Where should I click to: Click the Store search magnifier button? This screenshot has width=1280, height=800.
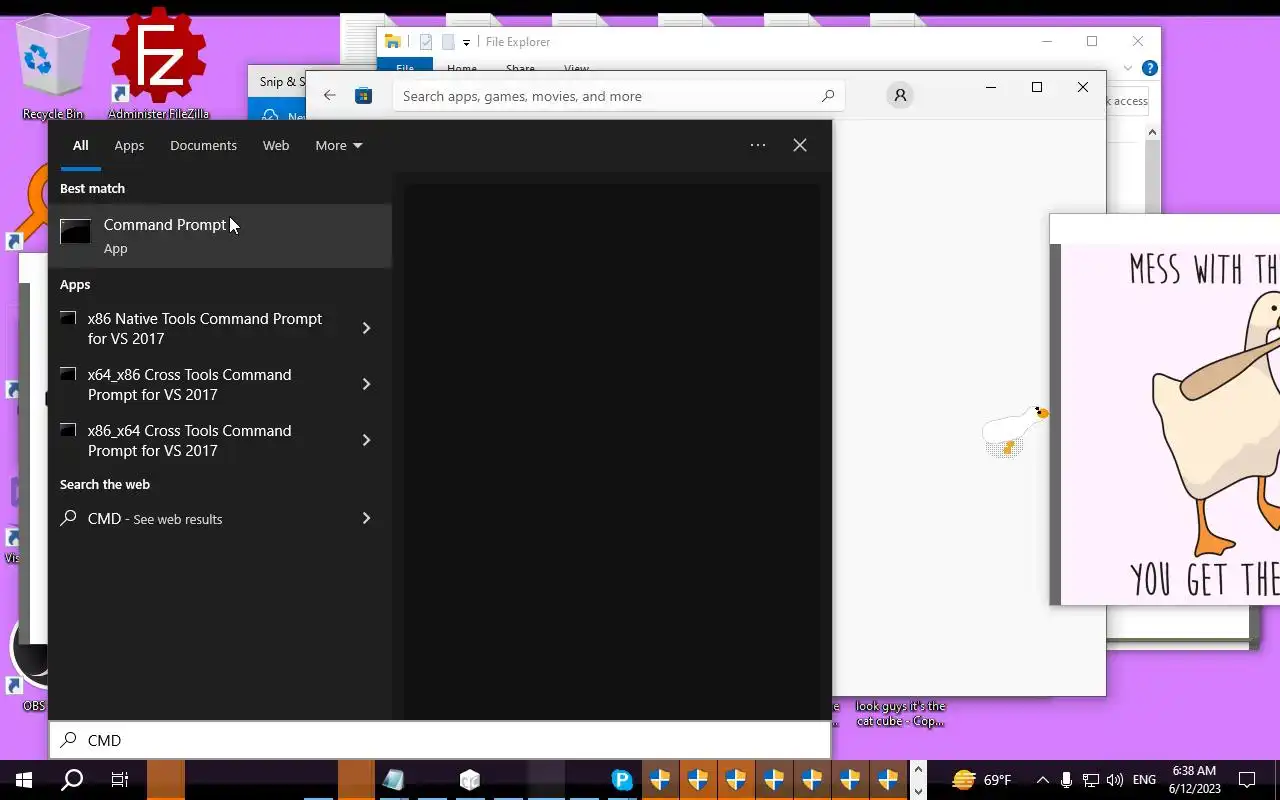tap(827, 96)
